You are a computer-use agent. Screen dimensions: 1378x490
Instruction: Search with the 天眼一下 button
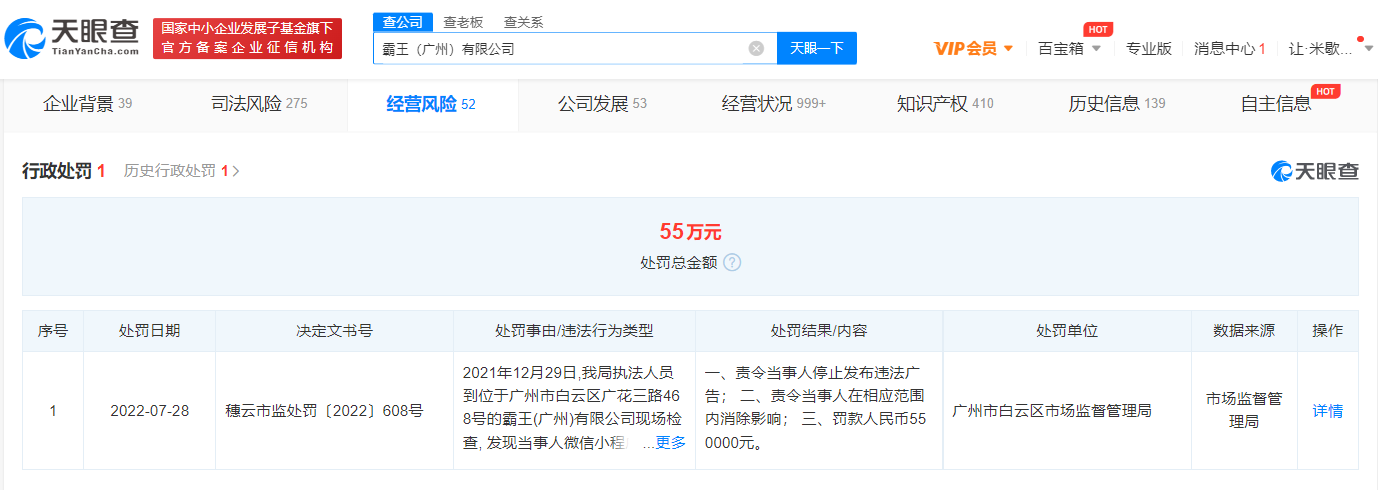(817, 48)
